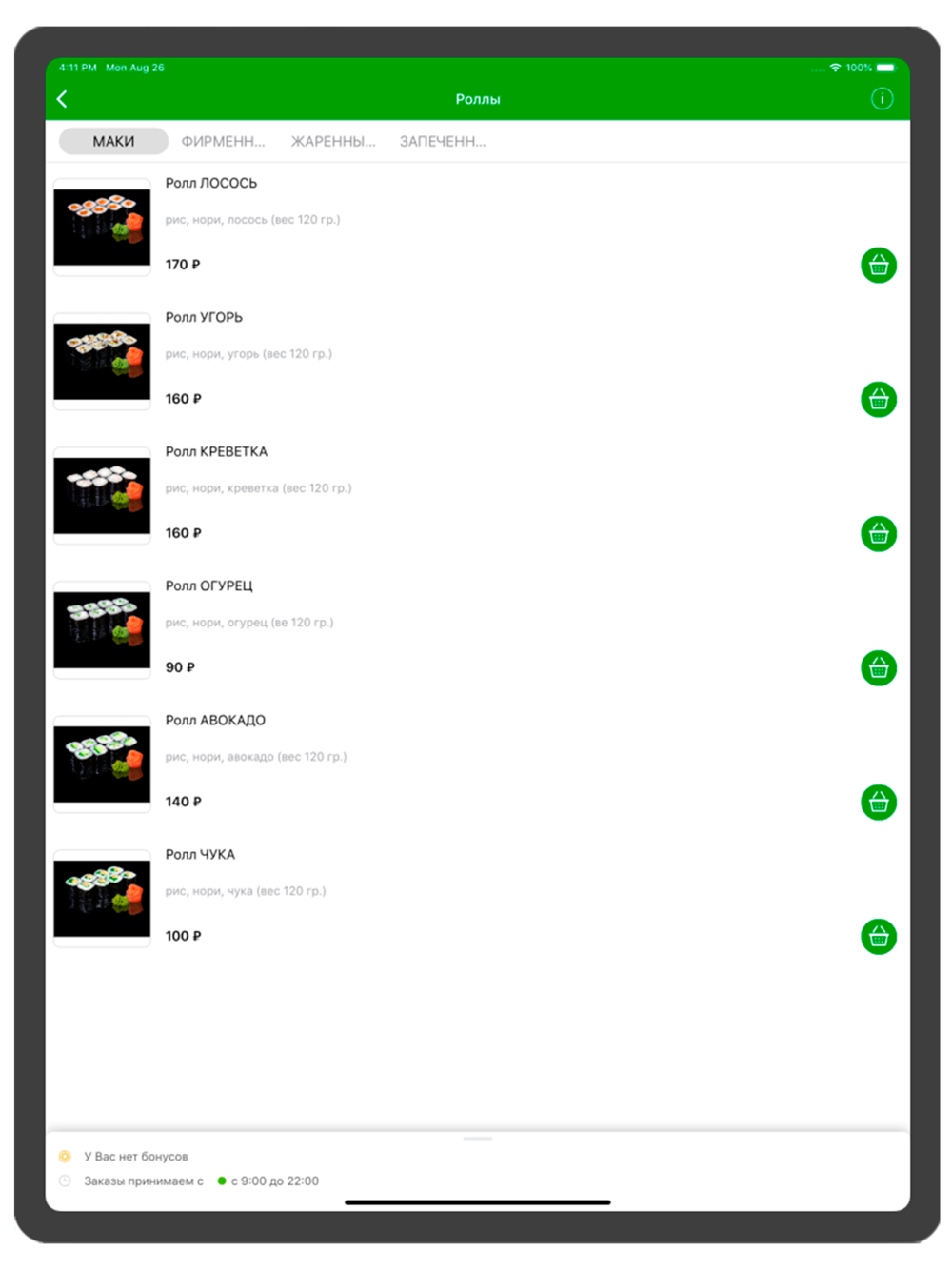
Task: Add Ролл УГОРЬ to basket
Action: 879,400
